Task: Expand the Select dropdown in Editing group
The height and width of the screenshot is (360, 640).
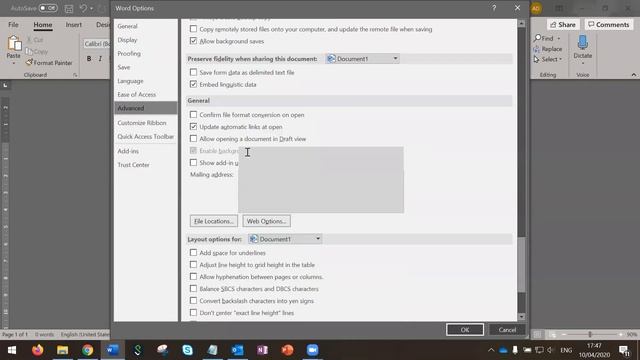Action: (560, 59)
